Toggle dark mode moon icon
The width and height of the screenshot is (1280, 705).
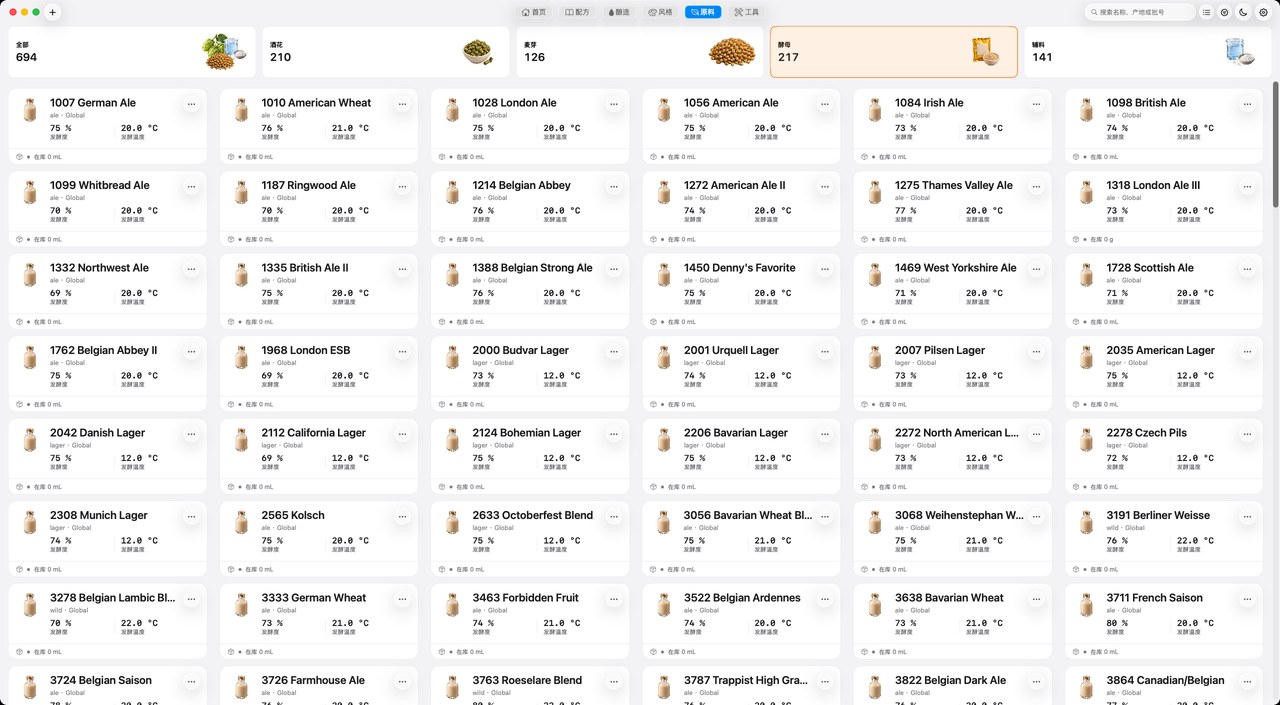point(1243,12)
